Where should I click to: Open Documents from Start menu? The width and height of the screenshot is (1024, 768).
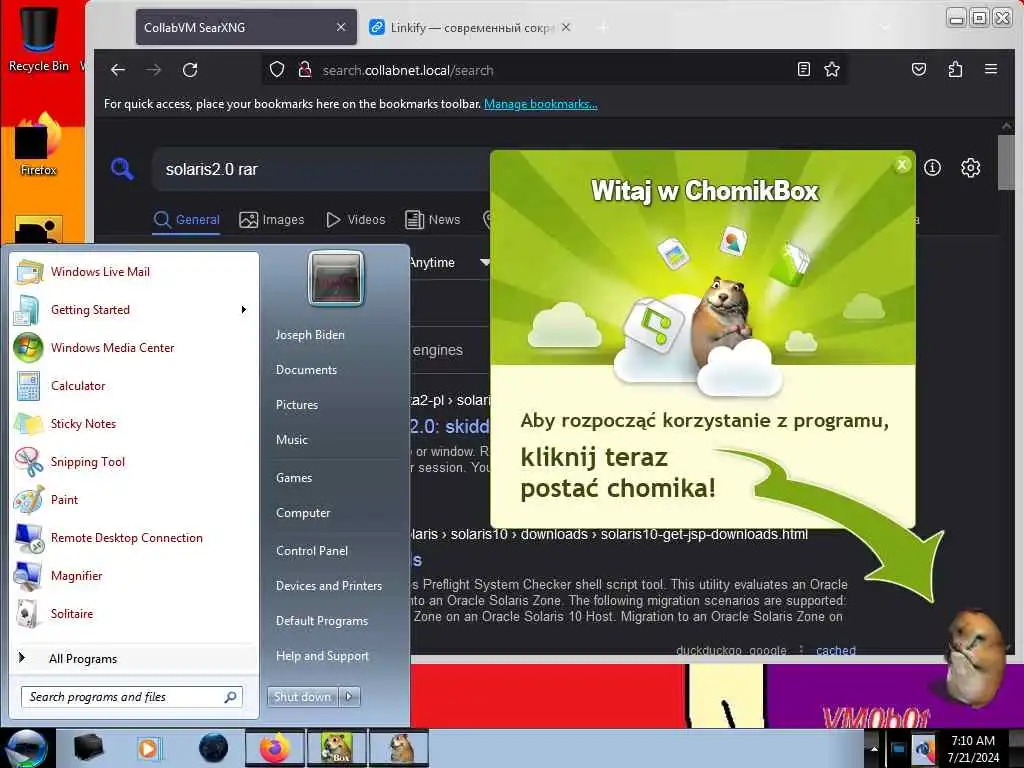tap(306, 370)
